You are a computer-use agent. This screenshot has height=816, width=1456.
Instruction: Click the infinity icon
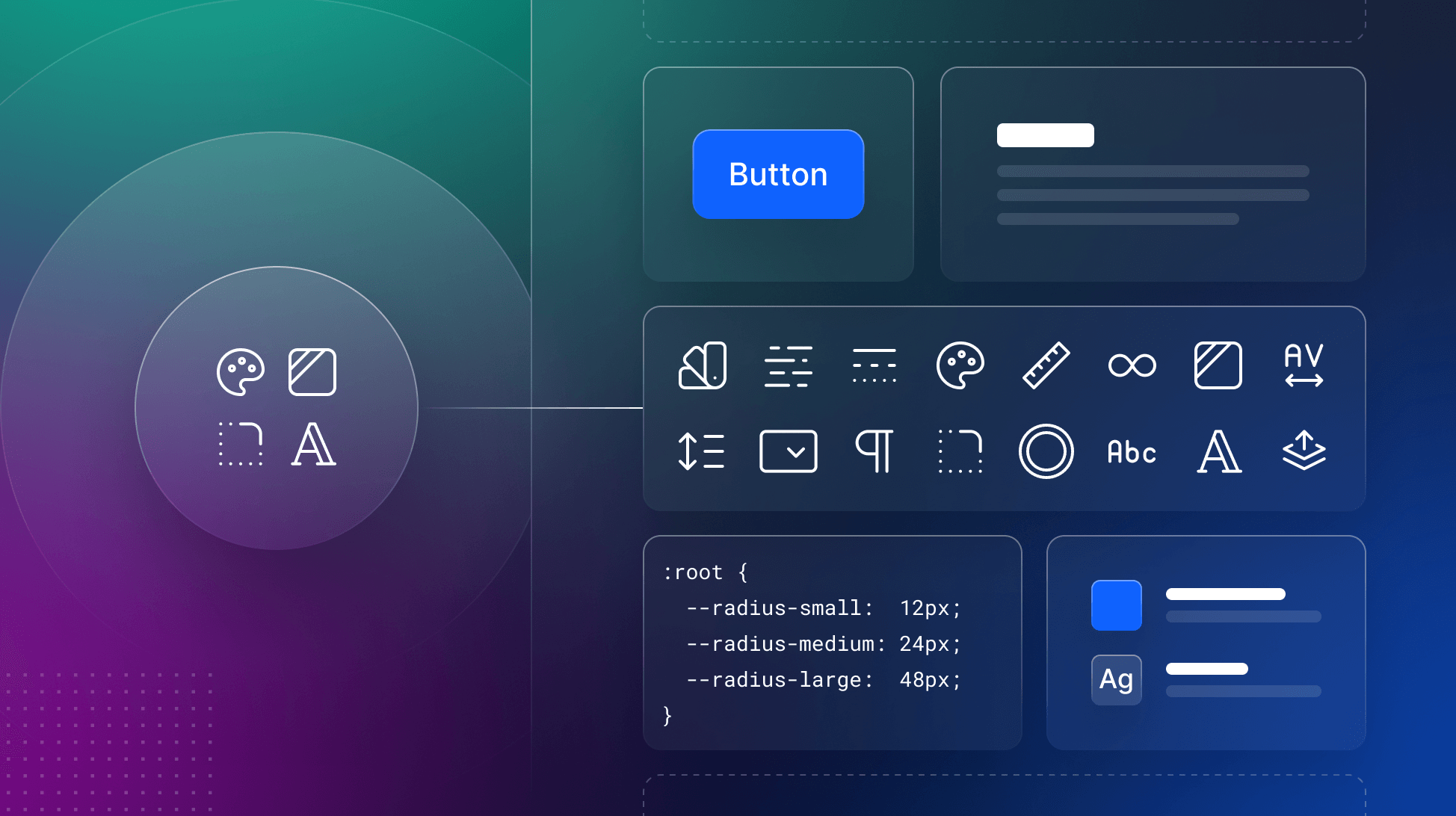click(x=1132, y=365)
